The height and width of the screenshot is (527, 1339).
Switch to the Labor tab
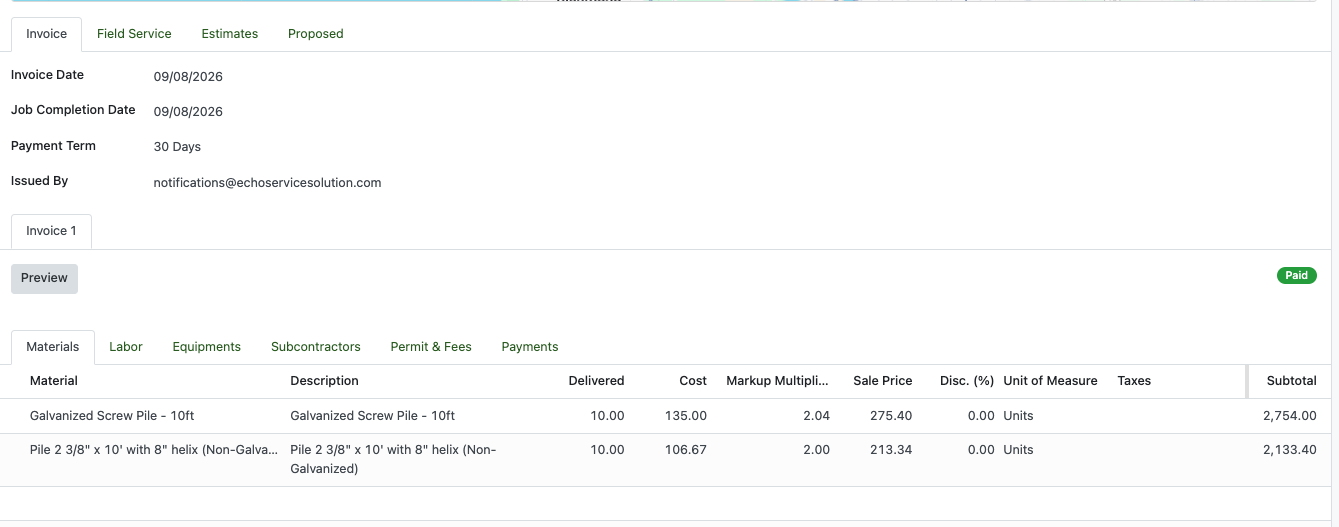(x=126, y=347)
